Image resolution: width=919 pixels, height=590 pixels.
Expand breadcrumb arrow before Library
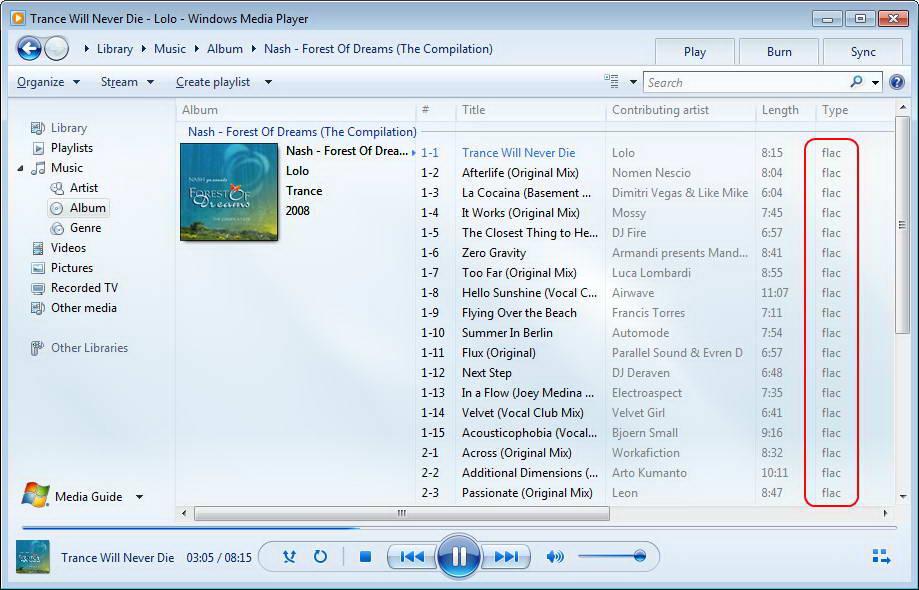coord(87,49)
